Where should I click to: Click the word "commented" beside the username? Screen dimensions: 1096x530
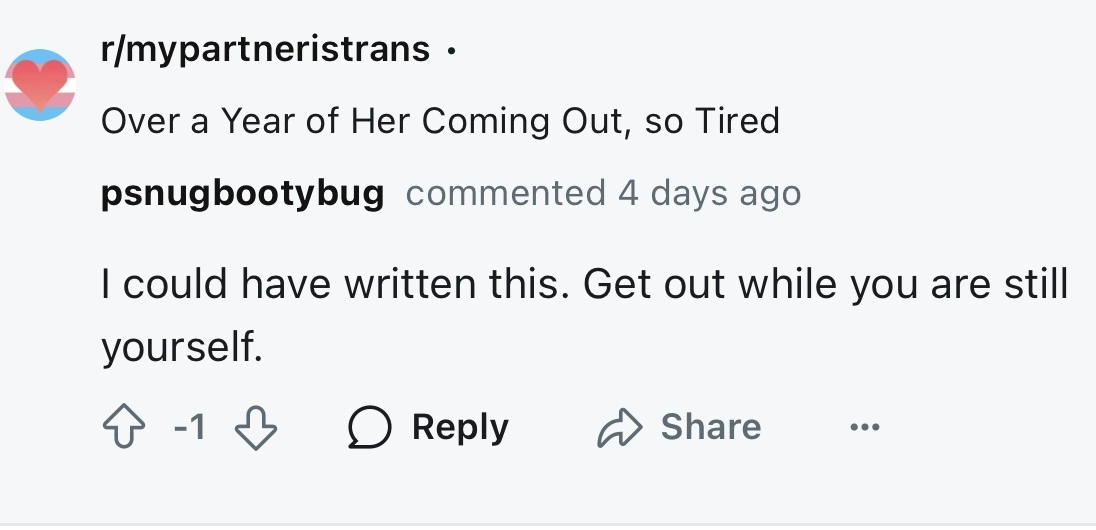click(x=505, y=193)
